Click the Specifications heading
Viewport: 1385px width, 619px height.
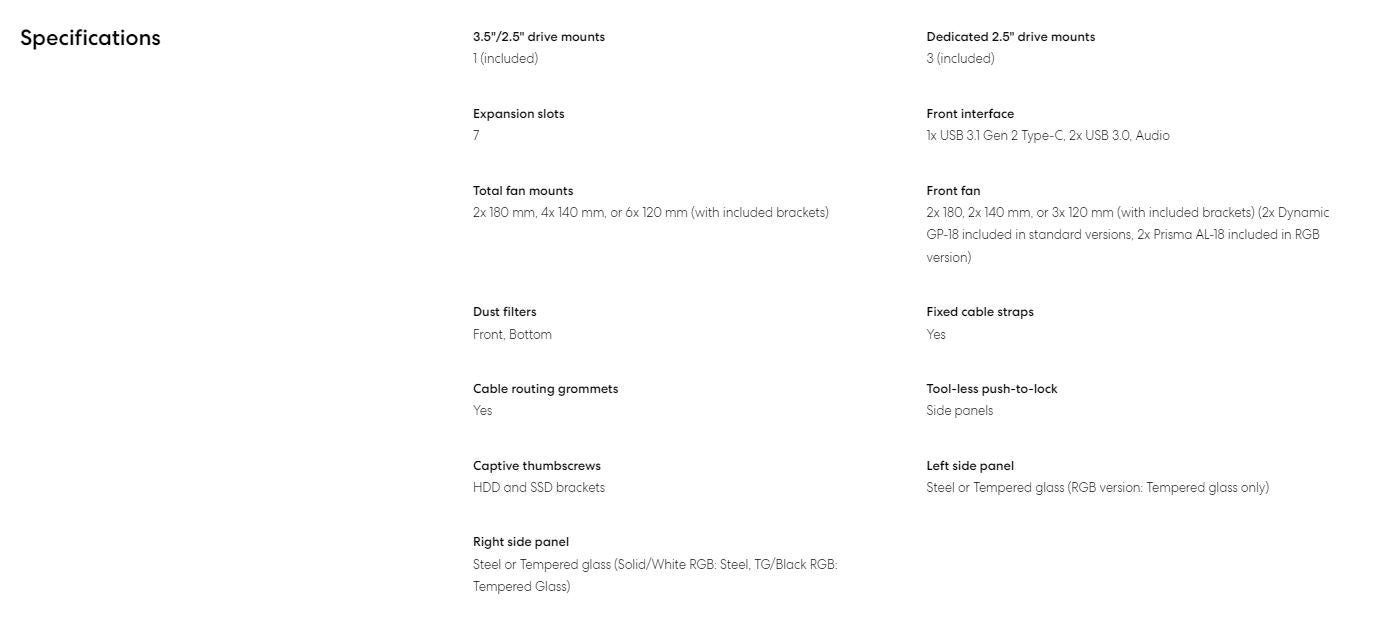pos(90,38)
